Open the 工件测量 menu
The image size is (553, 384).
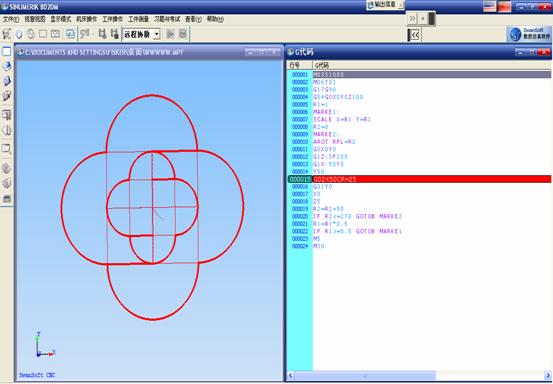138,19
